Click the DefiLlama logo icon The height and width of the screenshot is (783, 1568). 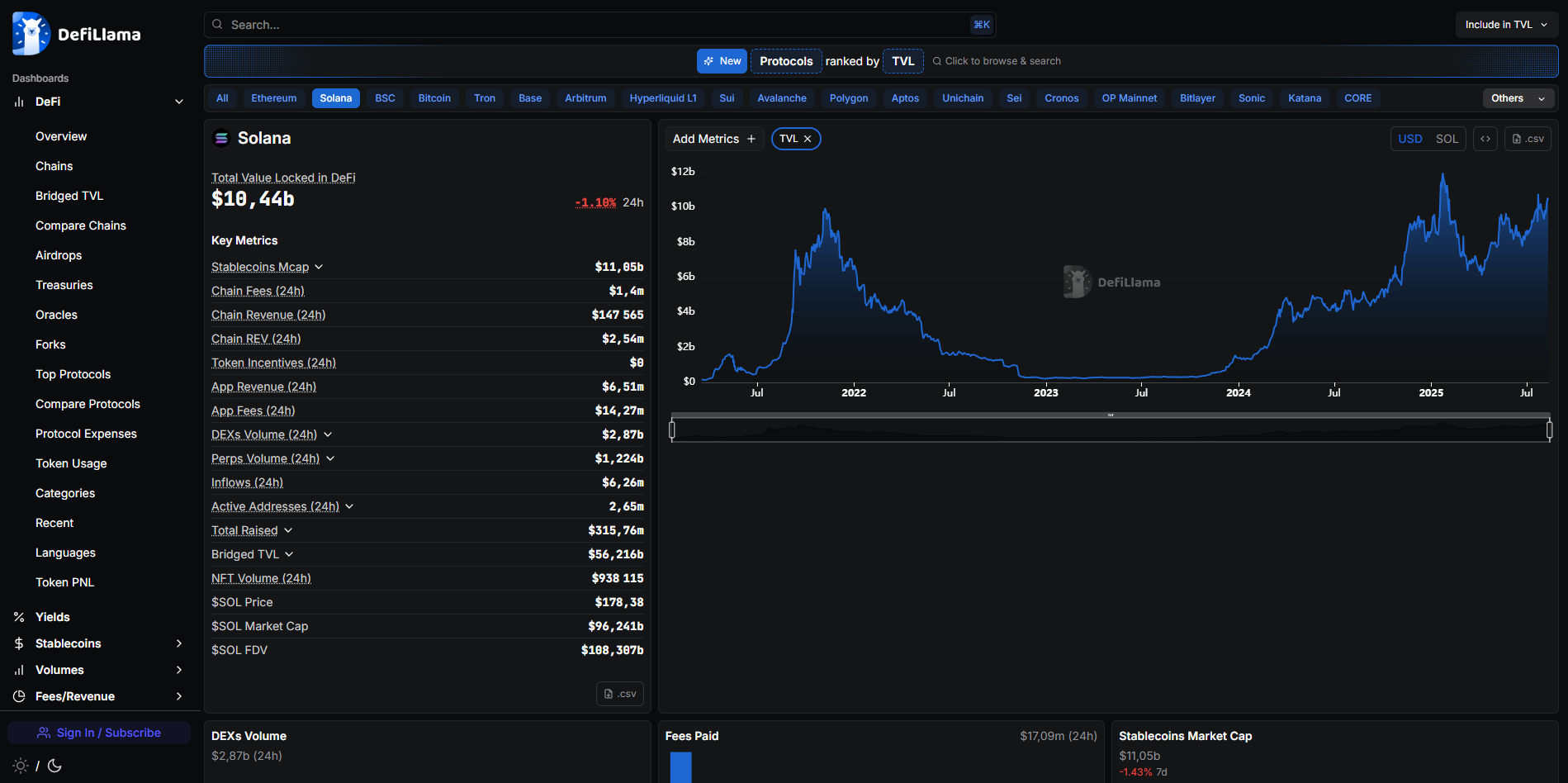31,34
